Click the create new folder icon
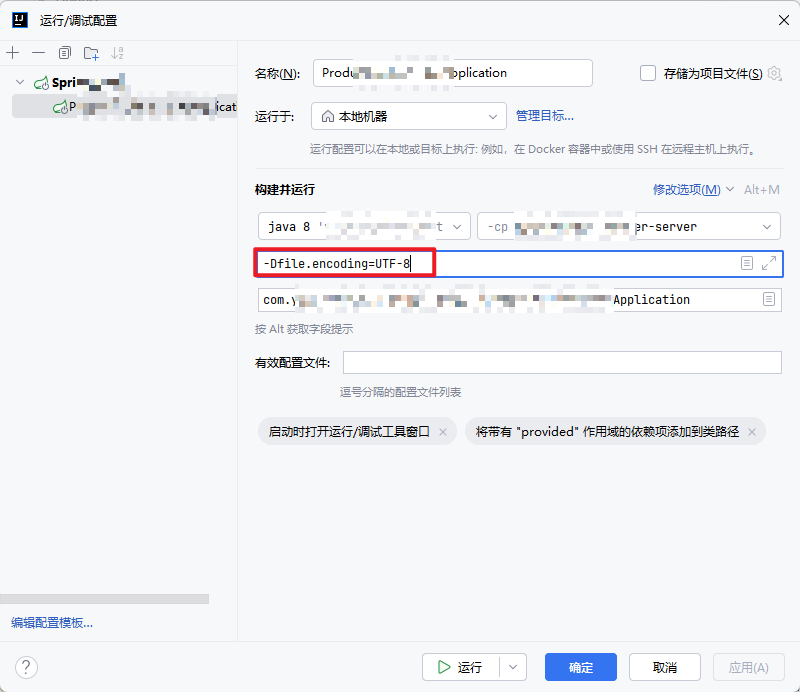The width and height of the screenshot is (800, 692). click(x=89, y=52)
